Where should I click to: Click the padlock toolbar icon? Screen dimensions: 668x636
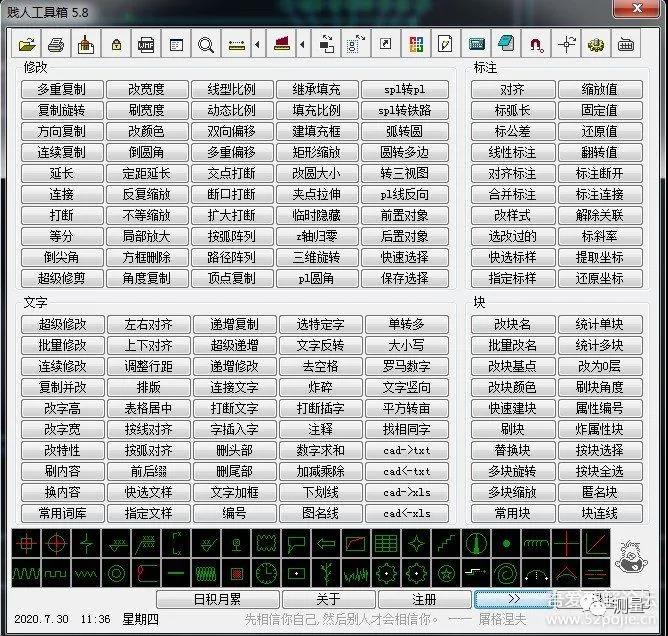pyautogui.click(x=116, y=44)
